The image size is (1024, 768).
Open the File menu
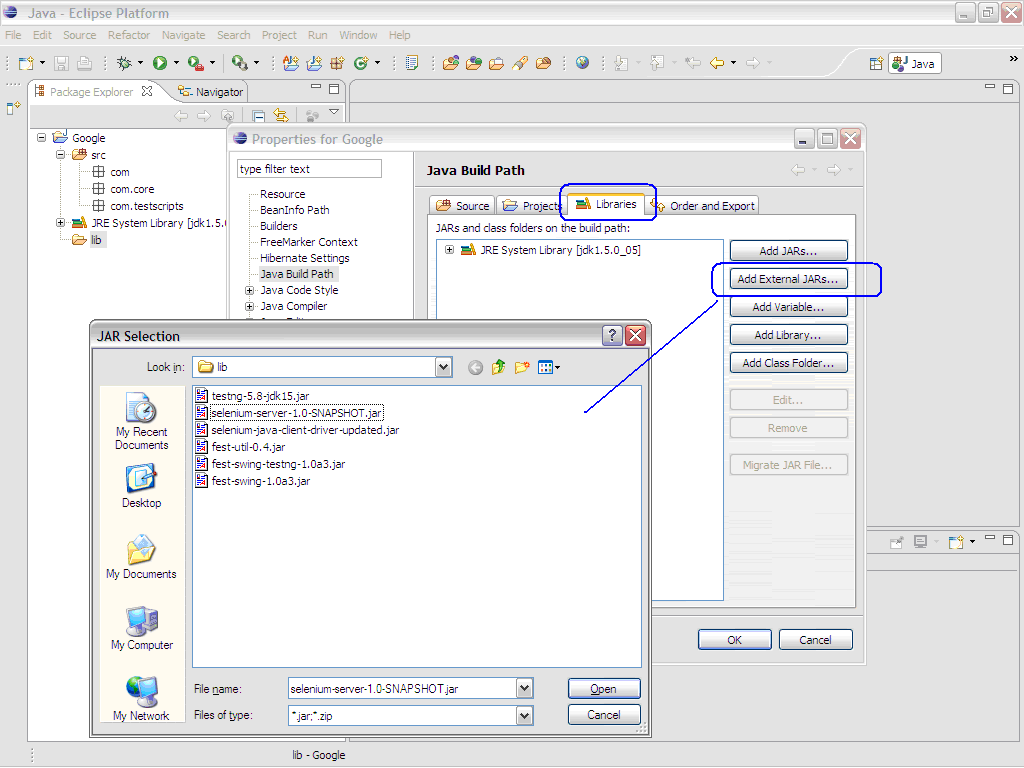pos(13,35)
